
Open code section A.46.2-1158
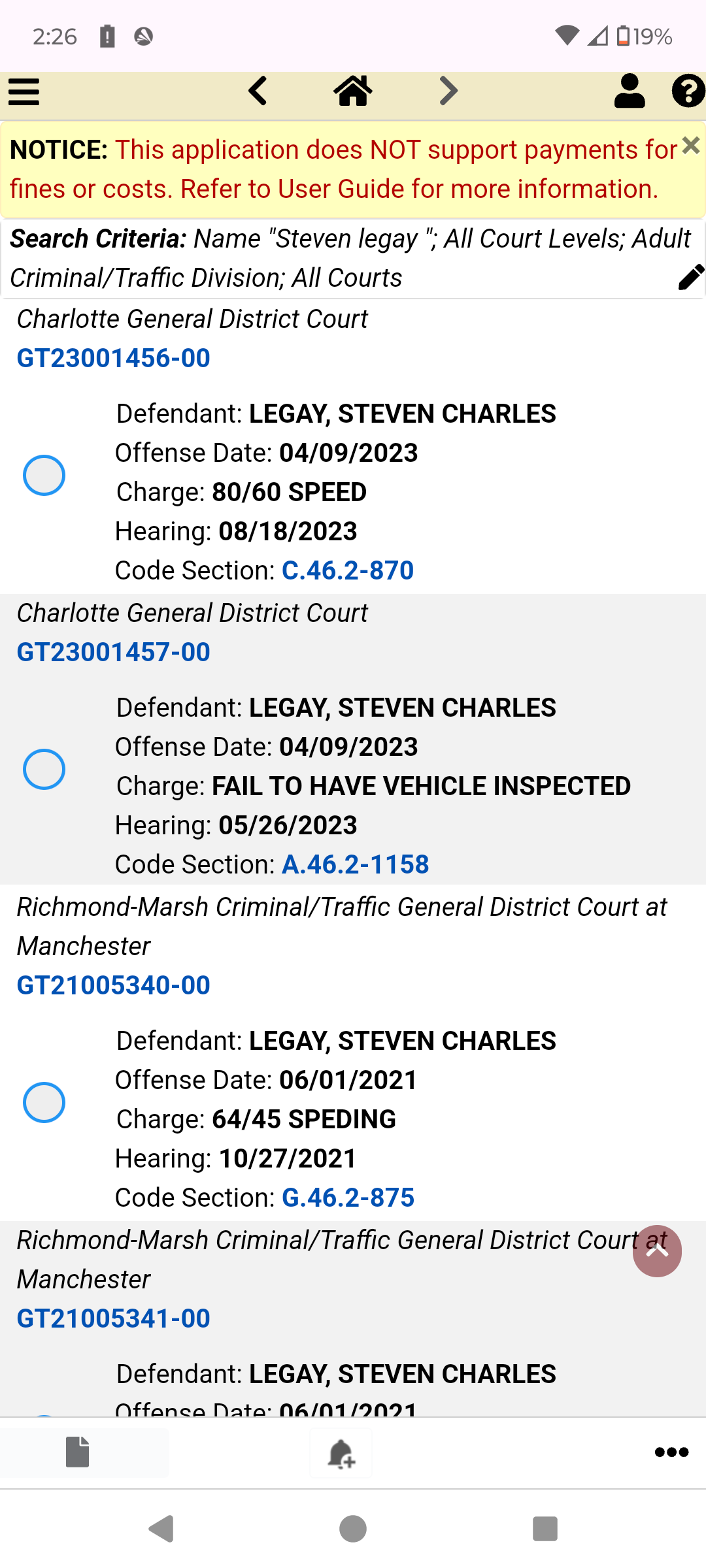pos(355,864)
